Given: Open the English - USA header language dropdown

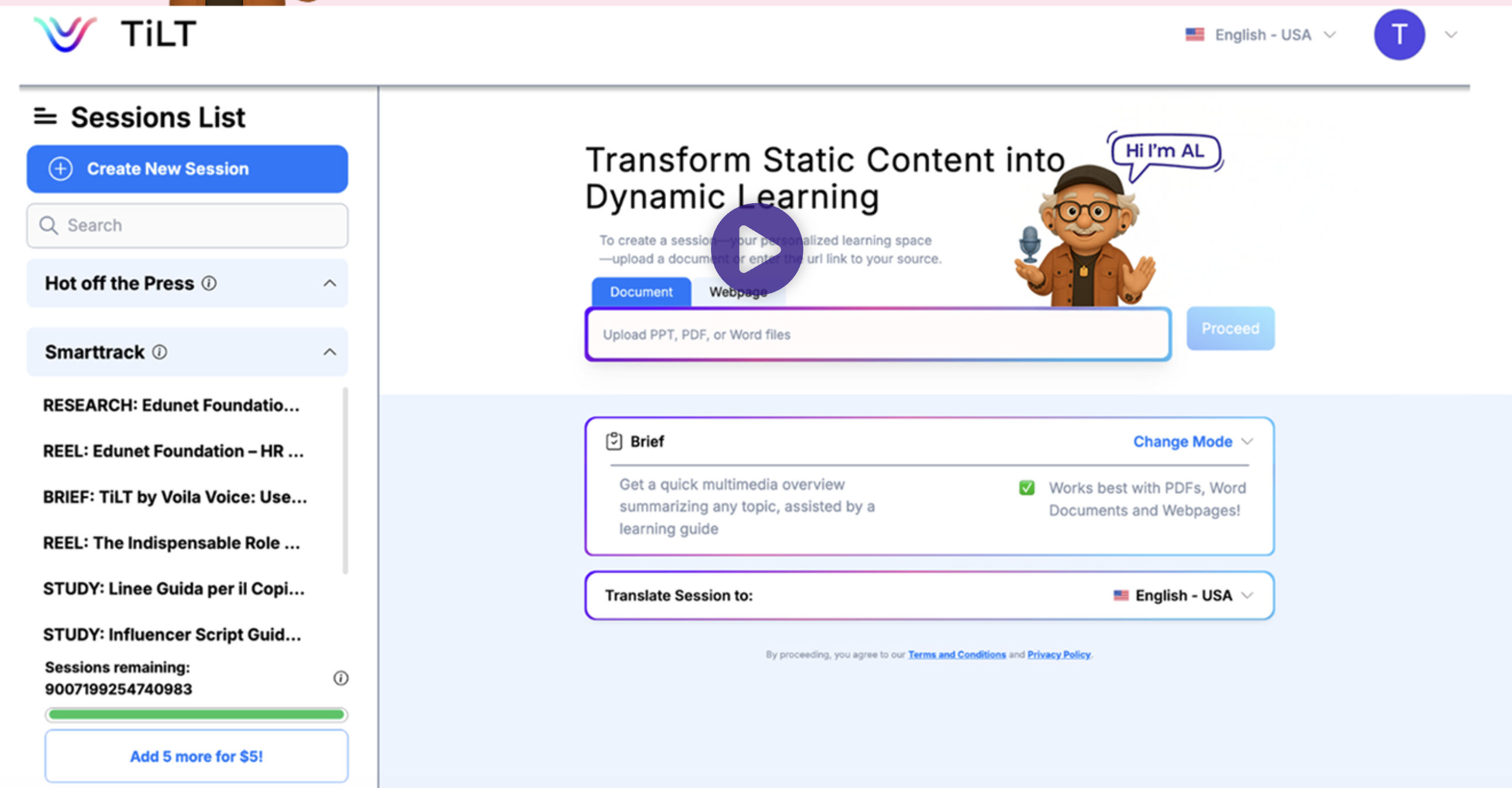Looking at the screenshot, I should pyautogui.click(x=1260, y=35).
